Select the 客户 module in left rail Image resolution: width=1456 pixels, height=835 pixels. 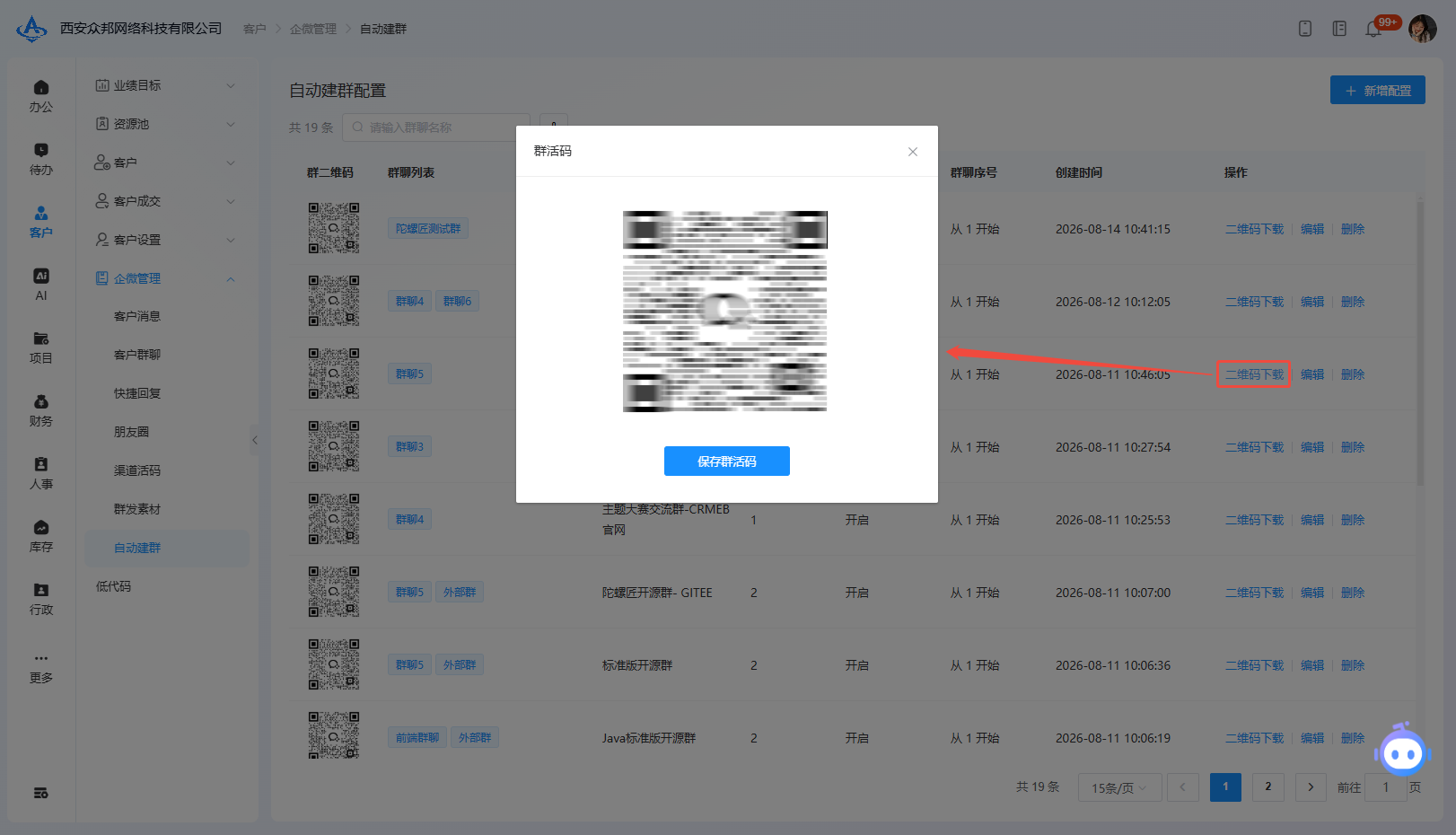[40, 222]
